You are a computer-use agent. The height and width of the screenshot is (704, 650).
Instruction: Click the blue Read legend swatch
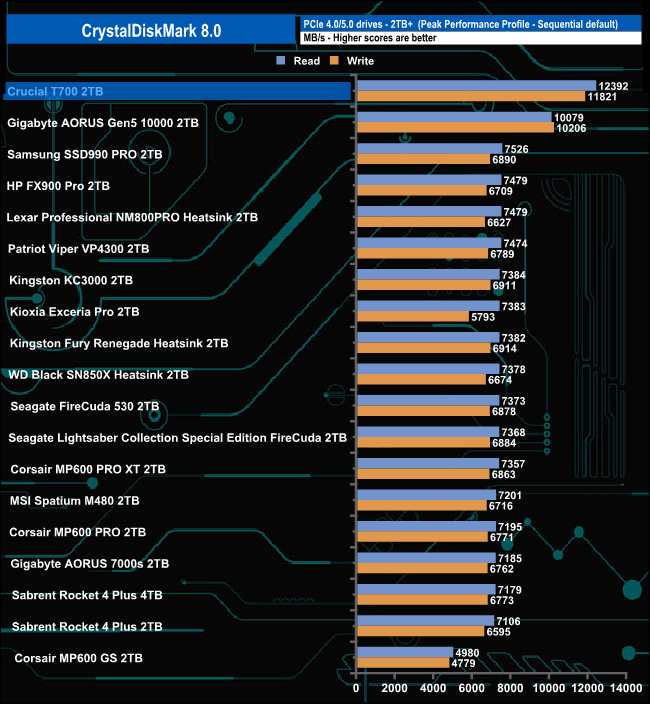[x=281, y=61]
